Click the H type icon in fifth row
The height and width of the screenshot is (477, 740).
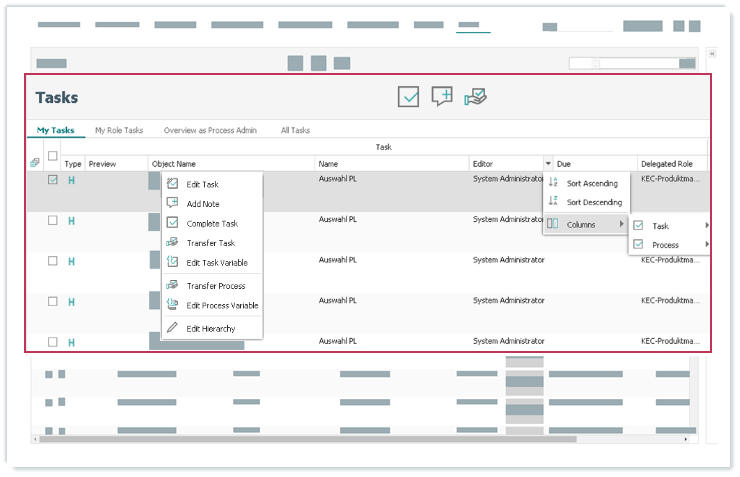click(71, 343)
